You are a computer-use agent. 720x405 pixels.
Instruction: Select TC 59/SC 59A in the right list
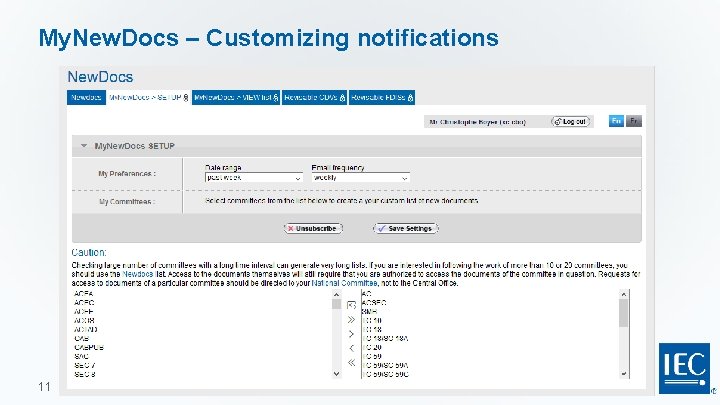tap(385, 366)
